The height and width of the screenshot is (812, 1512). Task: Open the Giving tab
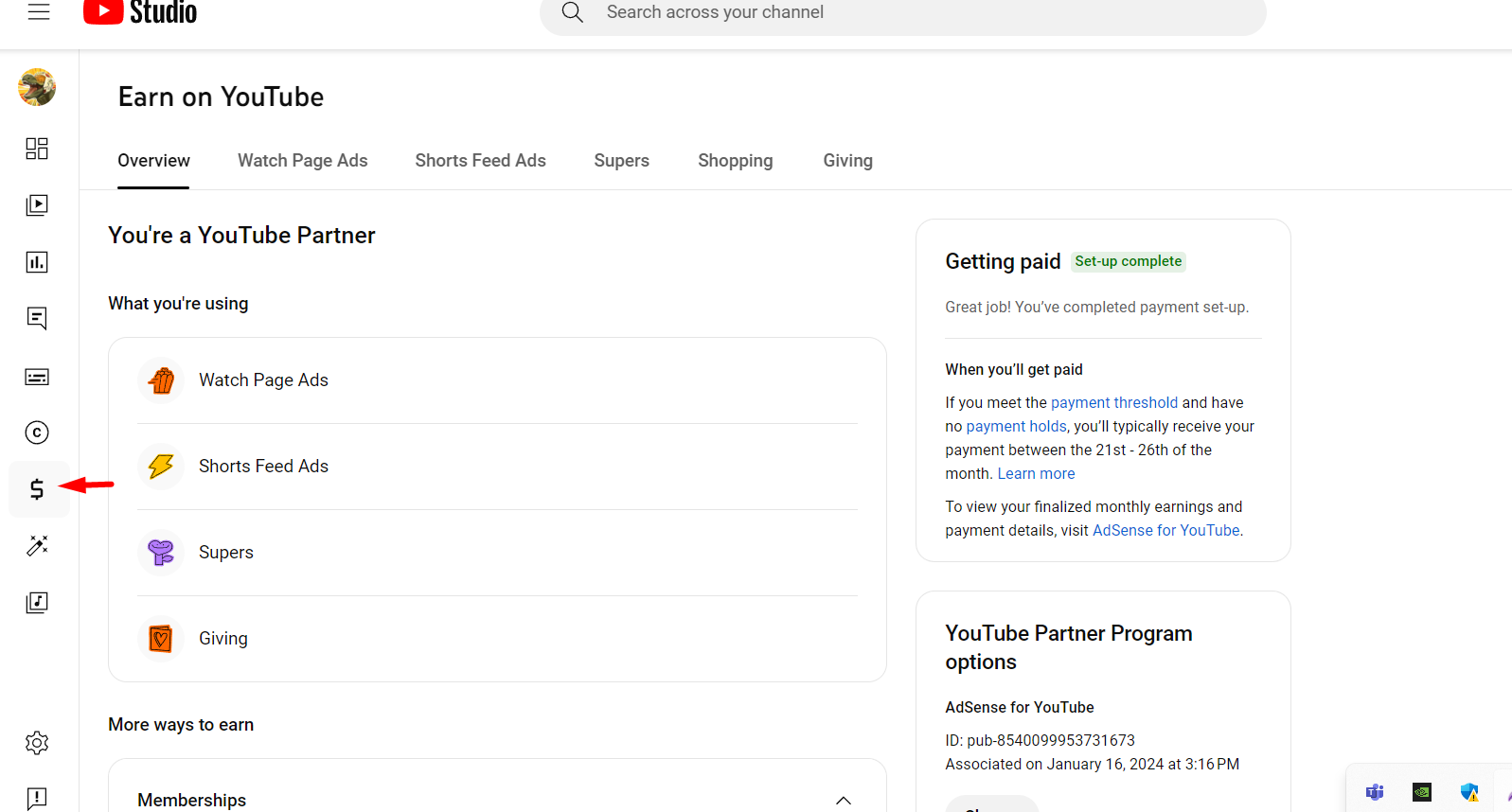tap(848, 161)
